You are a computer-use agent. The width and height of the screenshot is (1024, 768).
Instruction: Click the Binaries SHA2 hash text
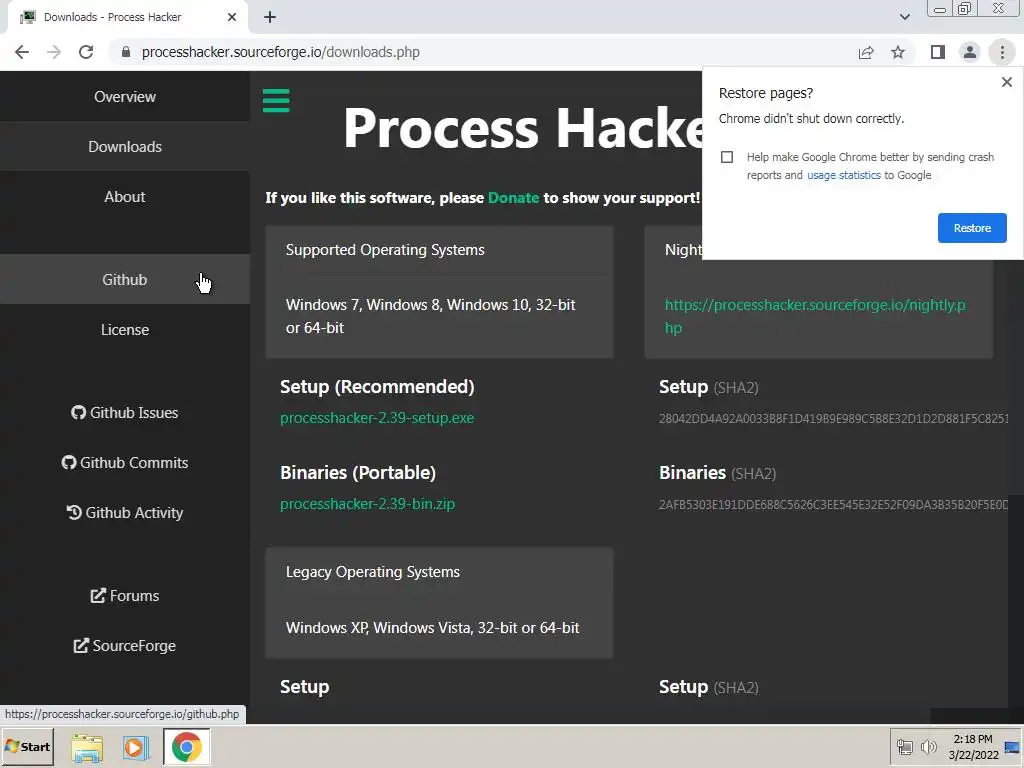833,505
